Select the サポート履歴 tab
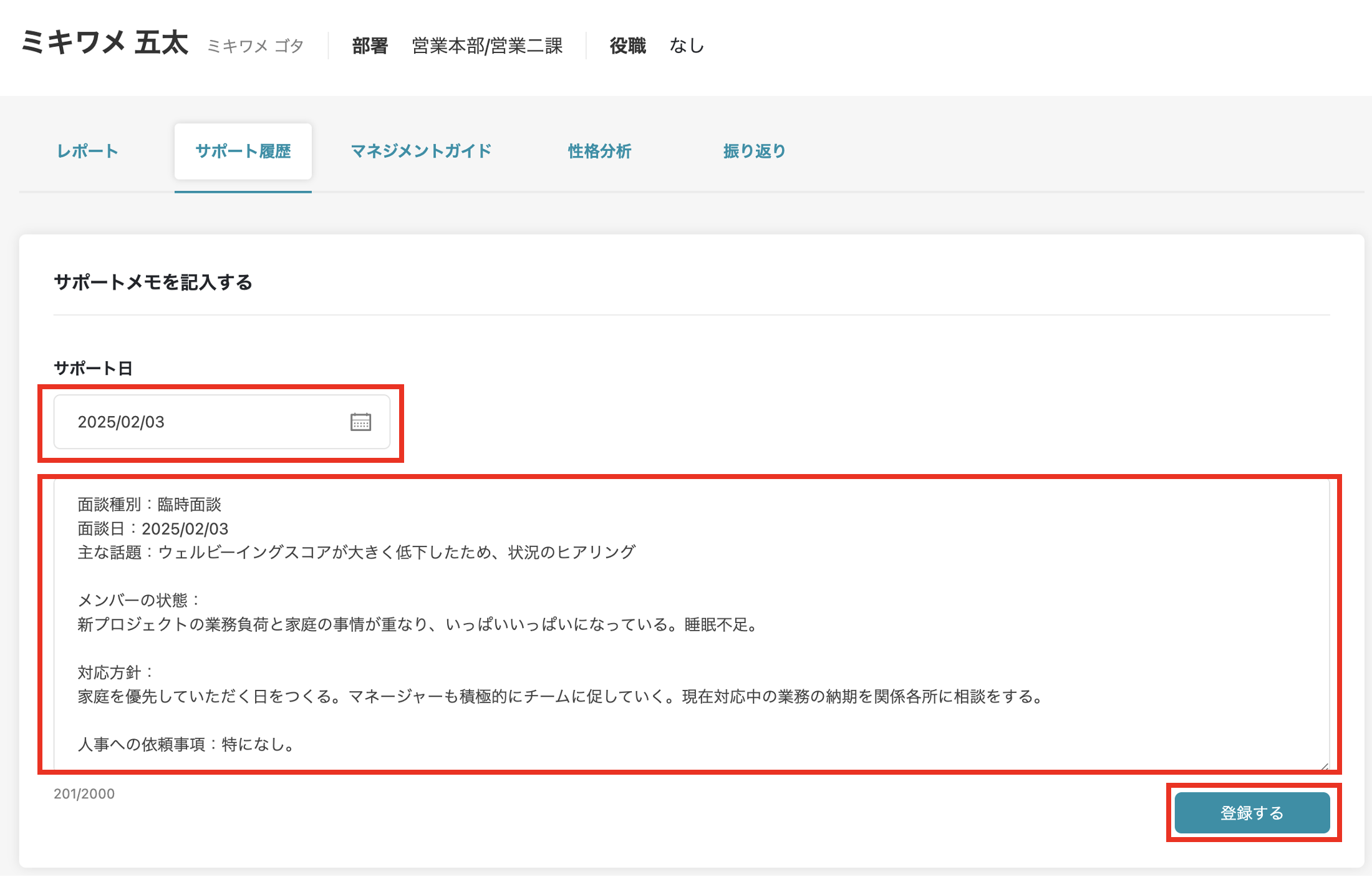This screenshot has width=1372, height=877. [x=243, y=152]
